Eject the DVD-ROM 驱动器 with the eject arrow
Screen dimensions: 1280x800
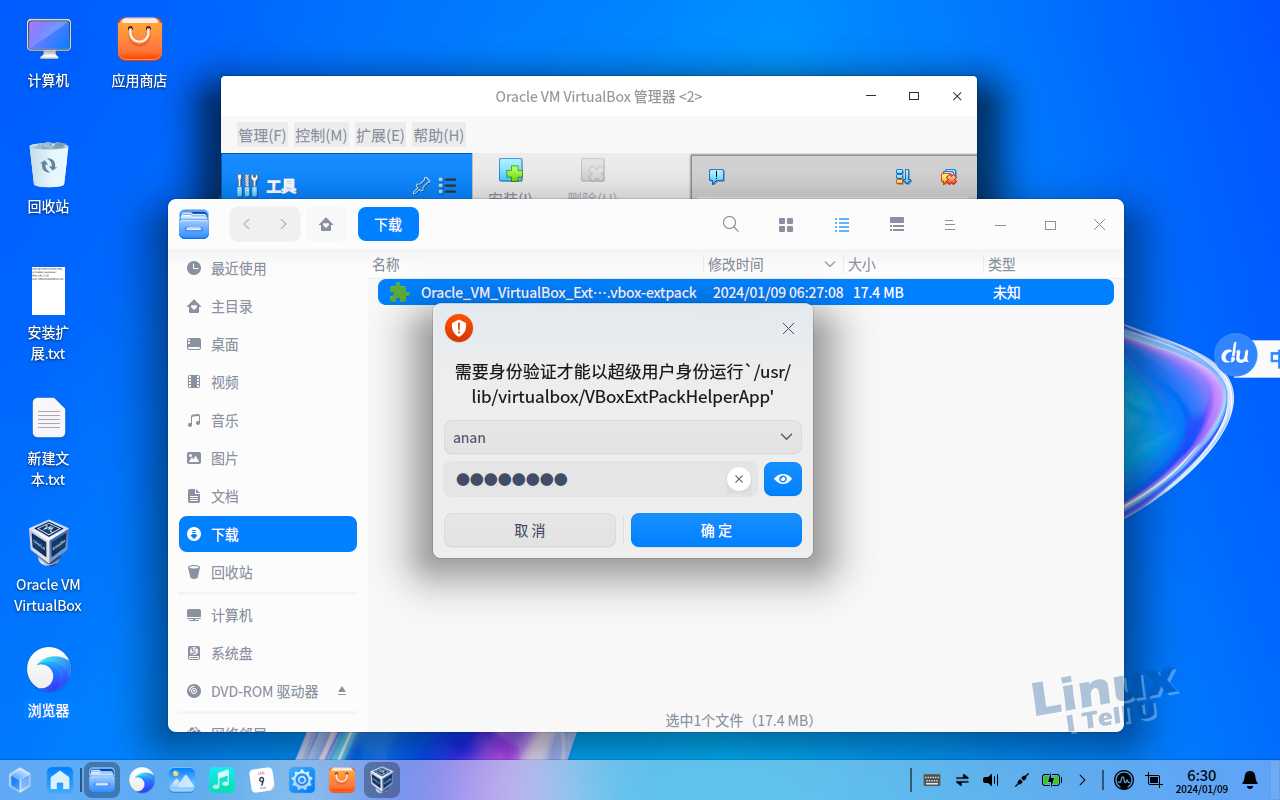pyautogui.click(x=341, y=690)
